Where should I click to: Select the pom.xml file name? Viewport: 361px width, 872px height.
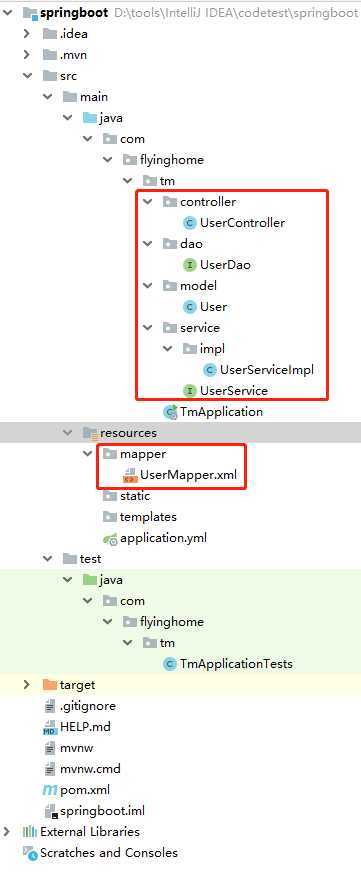(x=85, y=790)
